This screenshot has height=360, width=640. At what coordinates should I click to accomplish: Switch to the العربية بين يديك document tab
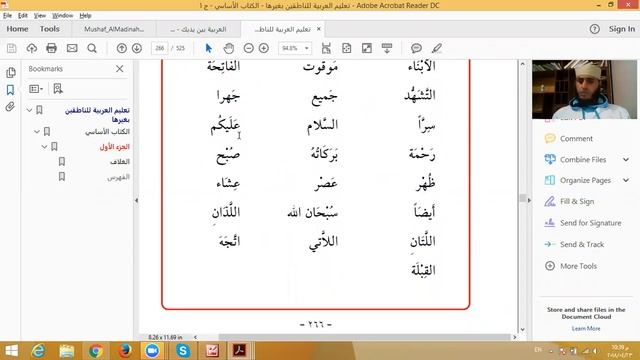point(198,29)
